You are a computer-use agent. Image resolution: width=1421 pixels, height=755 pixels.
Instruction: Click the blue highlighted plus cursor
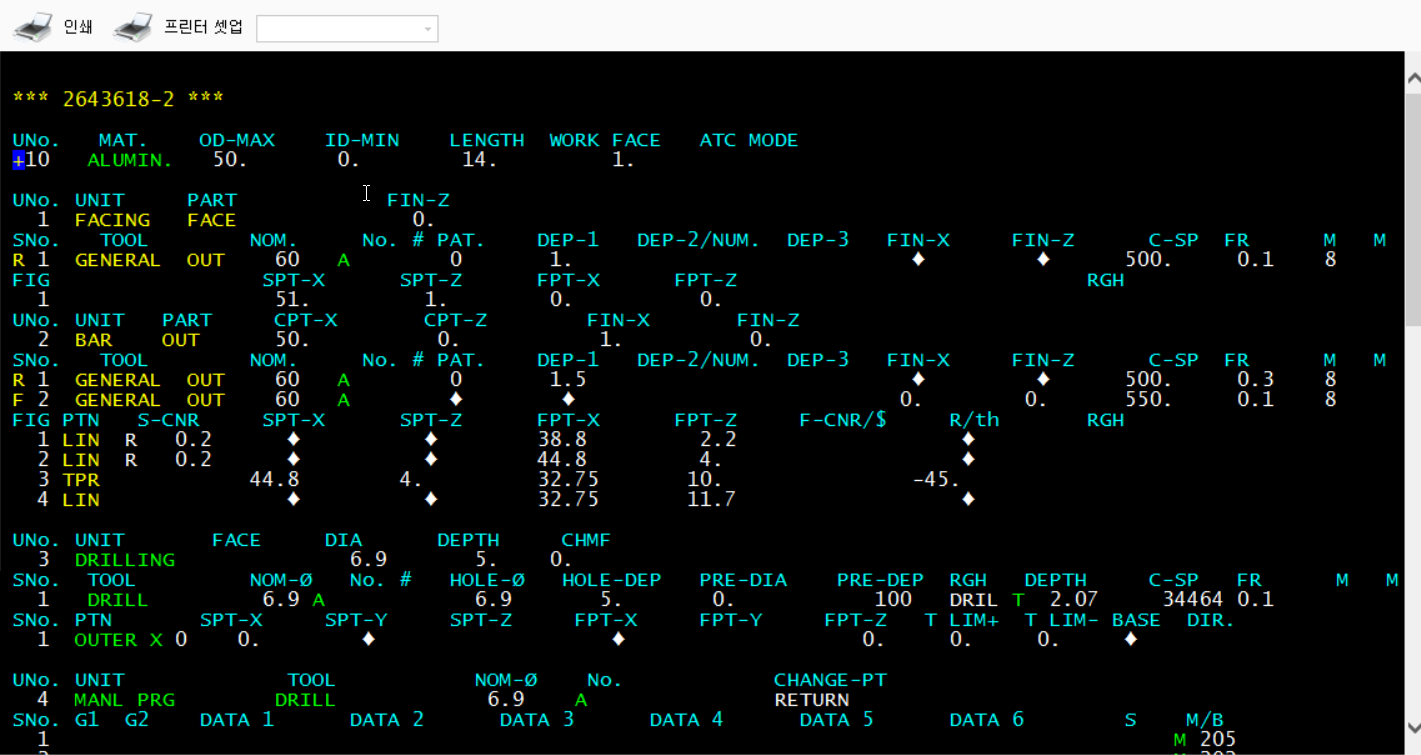pyautogui.click(x=19, y=160)
